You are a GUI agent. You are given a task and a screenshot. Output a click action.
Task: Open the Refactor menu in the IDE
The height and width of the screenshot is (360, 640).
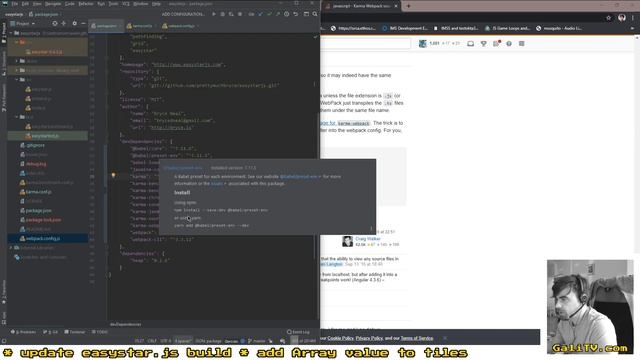point(86,4)
